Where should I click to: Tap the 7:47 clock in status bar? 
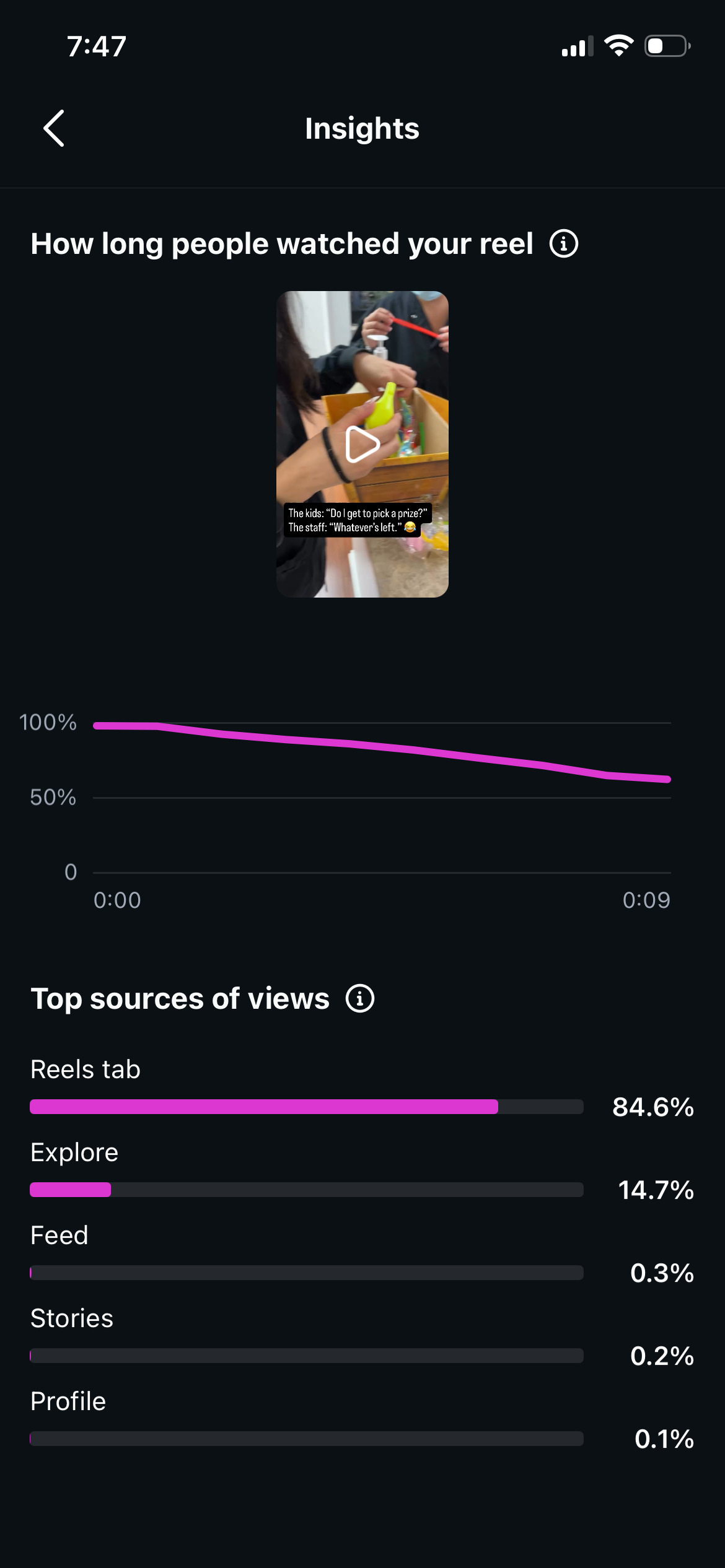(x=97, y=46)
